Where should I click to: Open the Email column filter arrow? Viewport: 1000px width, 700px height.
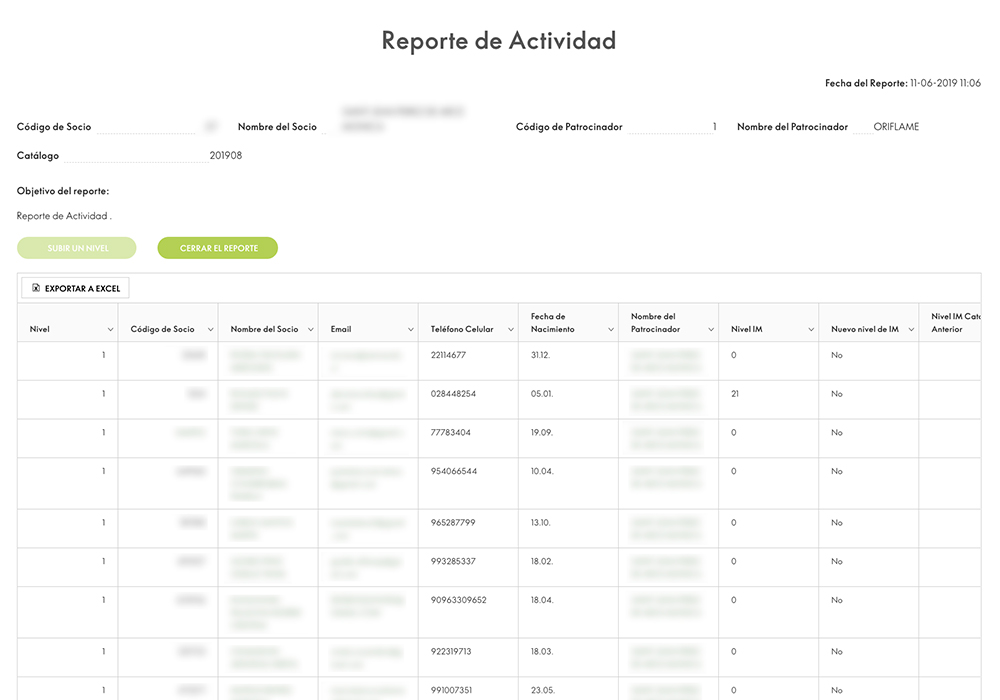tap(410, 330)
